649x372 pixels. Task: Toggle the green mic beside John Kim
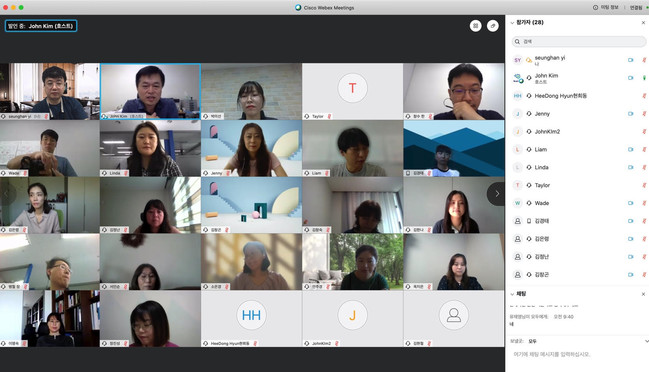(x=644, y=78)
